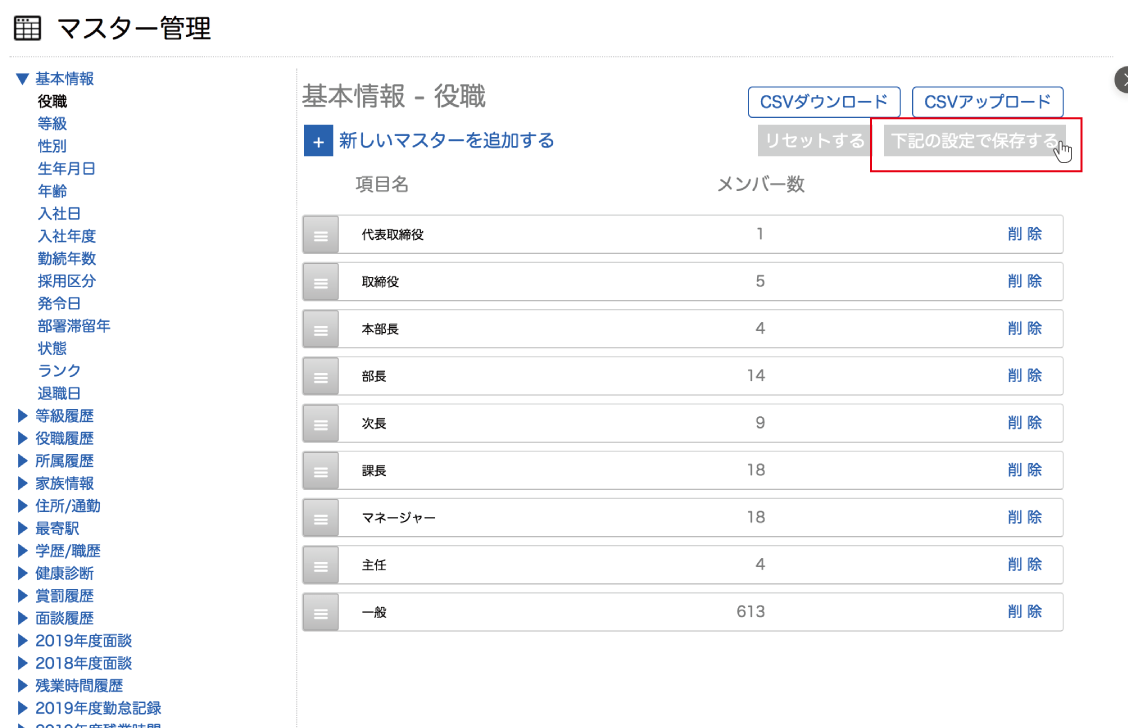
Task: Click drag handle icon for 本部長 row
Action: pos(320,329)
